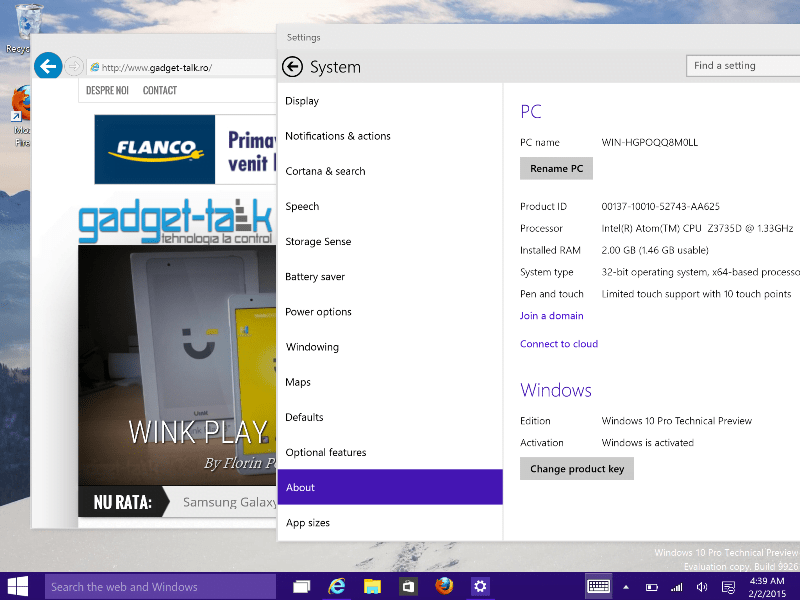
Task: Open DESPRE NOI on the gadget-talk page
Action: (x=107, y=90)
